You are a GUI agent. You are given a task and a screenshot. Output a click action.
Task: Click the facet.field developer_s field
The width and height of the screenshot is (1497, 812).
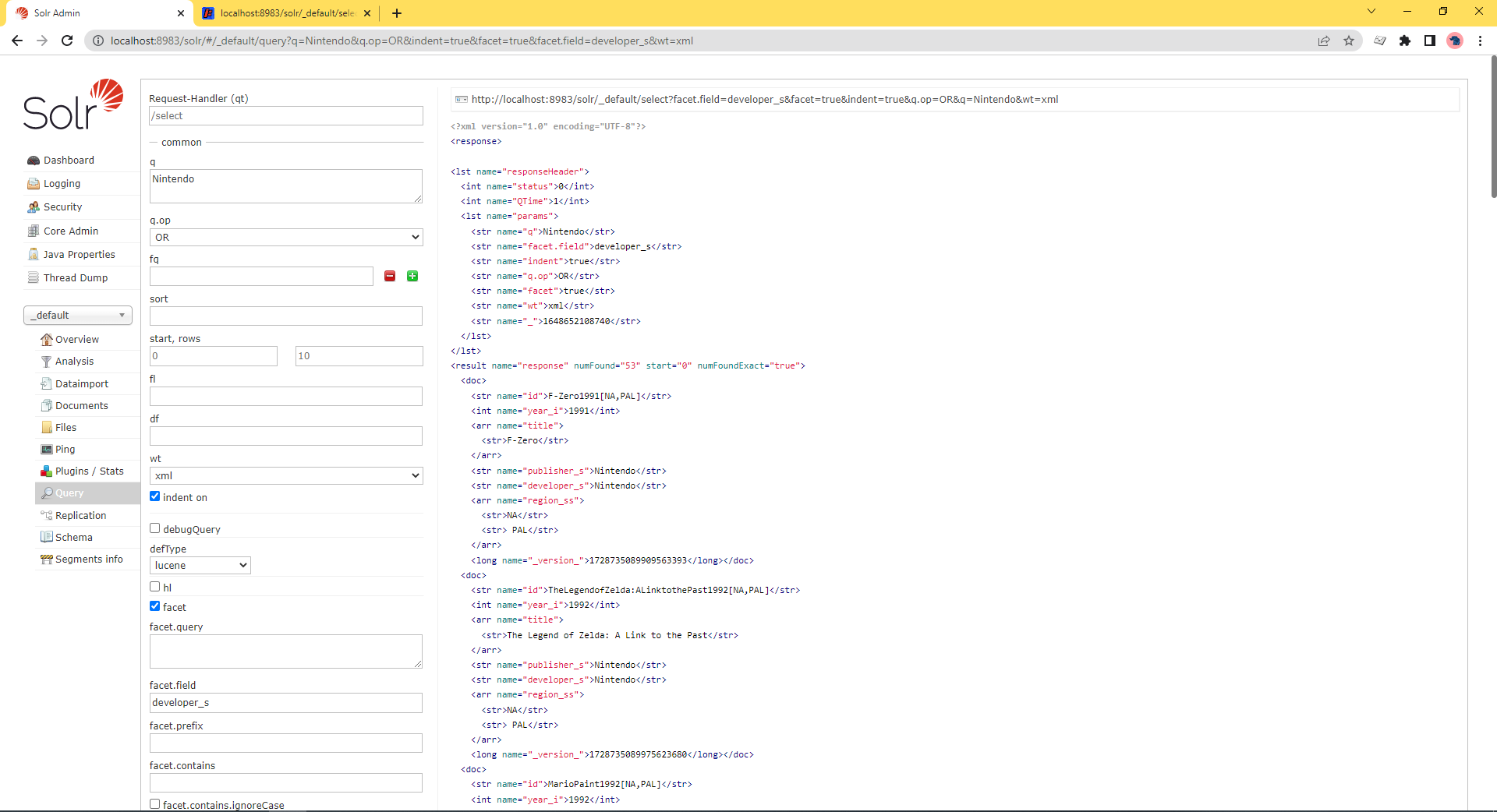pos(286,703)
